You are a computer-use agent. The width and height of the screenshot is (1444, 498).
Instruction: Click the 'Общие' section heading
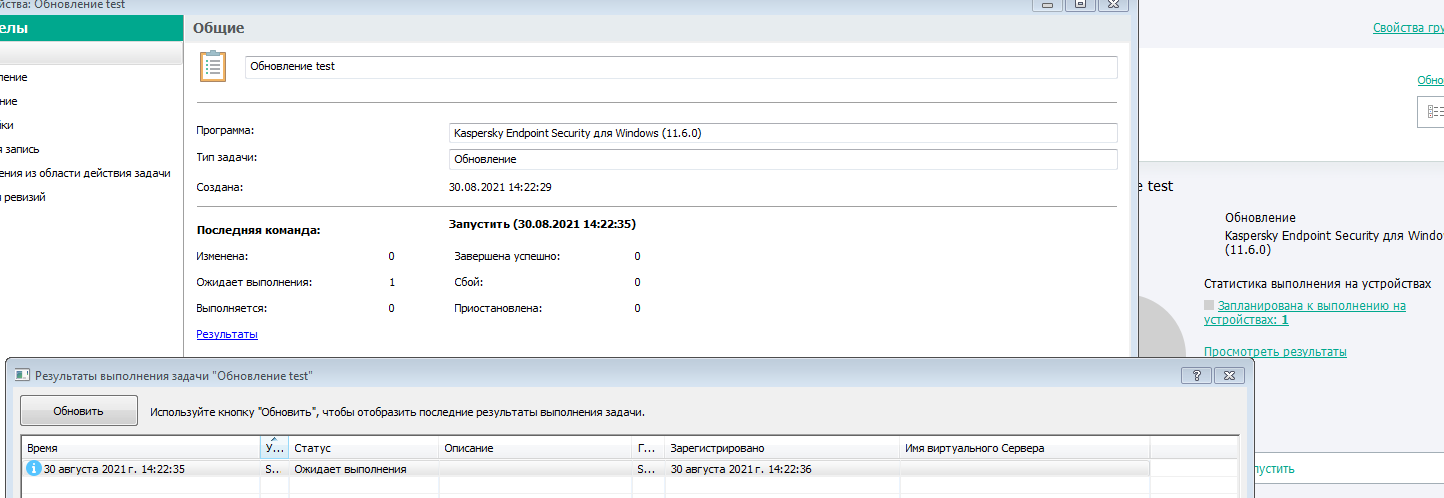point(219,28)
